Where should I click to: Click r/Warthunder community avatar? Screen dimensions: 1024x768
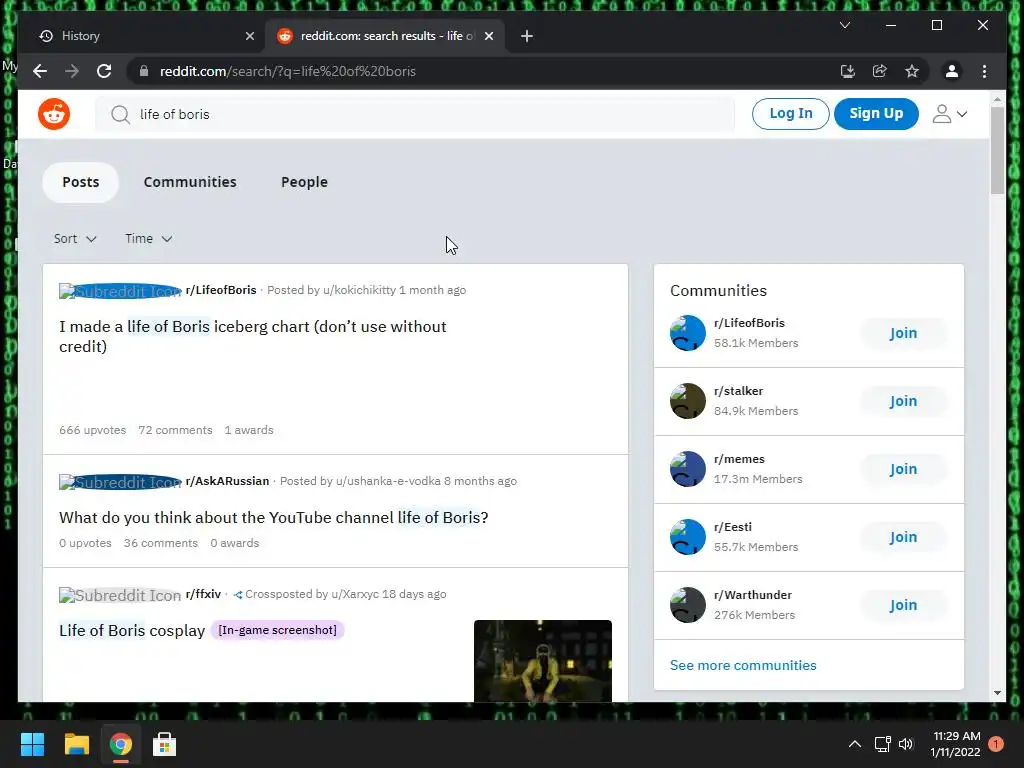point(688,605)
